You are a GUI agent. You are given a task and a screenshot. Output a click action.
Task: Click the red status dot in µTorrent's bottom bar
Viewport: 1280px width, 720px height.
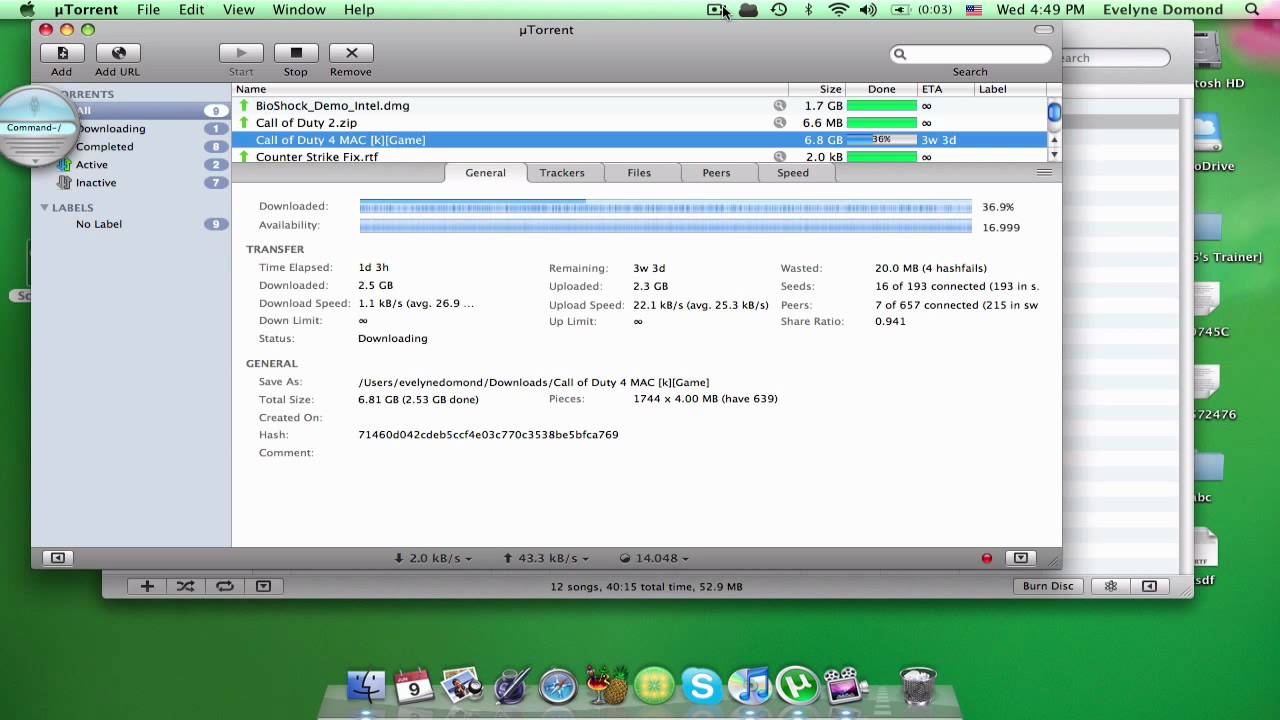pyautogui.click(x=987, y=558)
